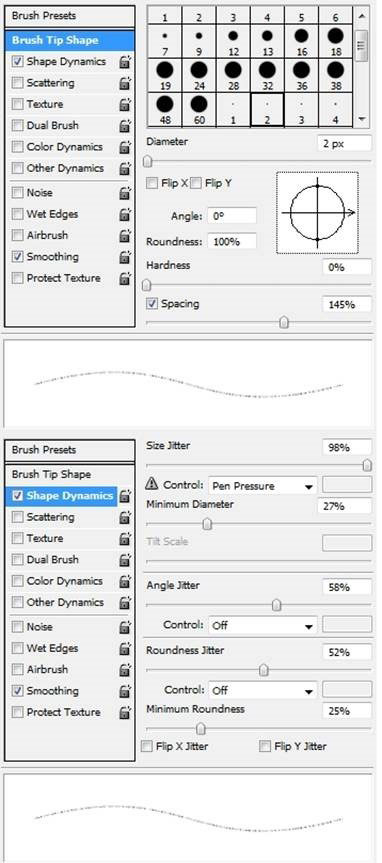Open the Roundness Jitter control dropdown
The image size is (382, 863).
coord(263,690)
